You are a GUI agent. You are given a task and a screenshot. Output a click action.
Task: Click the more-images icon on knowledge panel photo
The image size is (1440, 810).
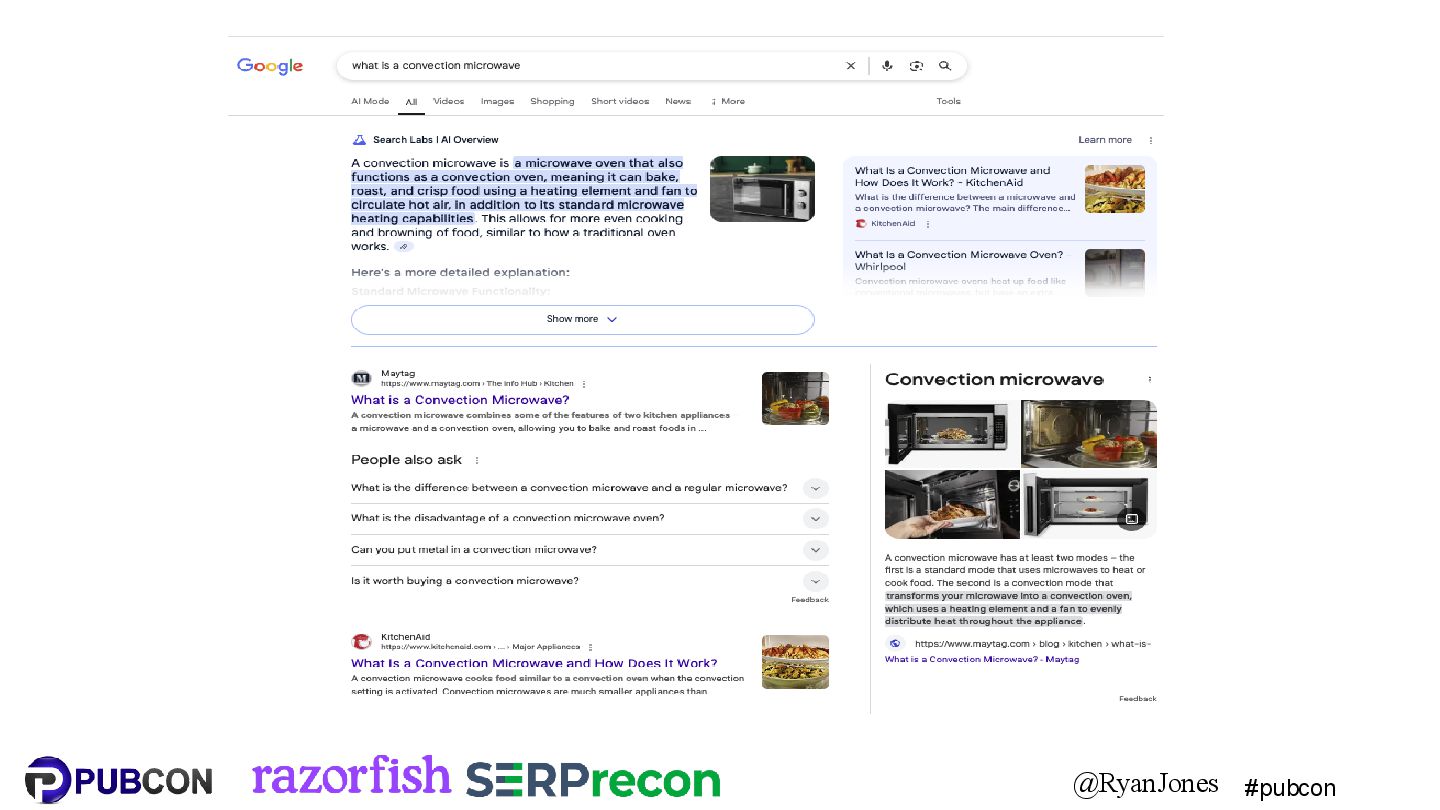pyautogui.click(x=1132, y=519)
